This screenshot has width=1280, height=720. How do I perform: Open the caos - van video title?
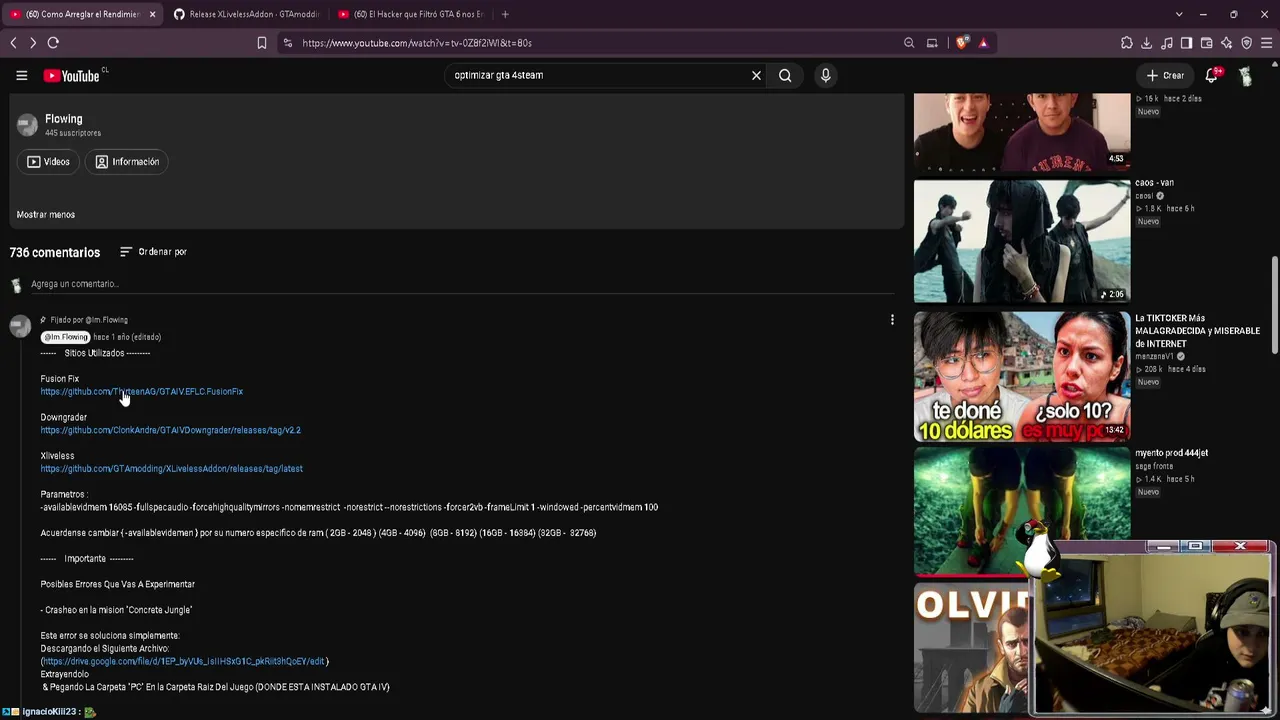(1155, 183)
